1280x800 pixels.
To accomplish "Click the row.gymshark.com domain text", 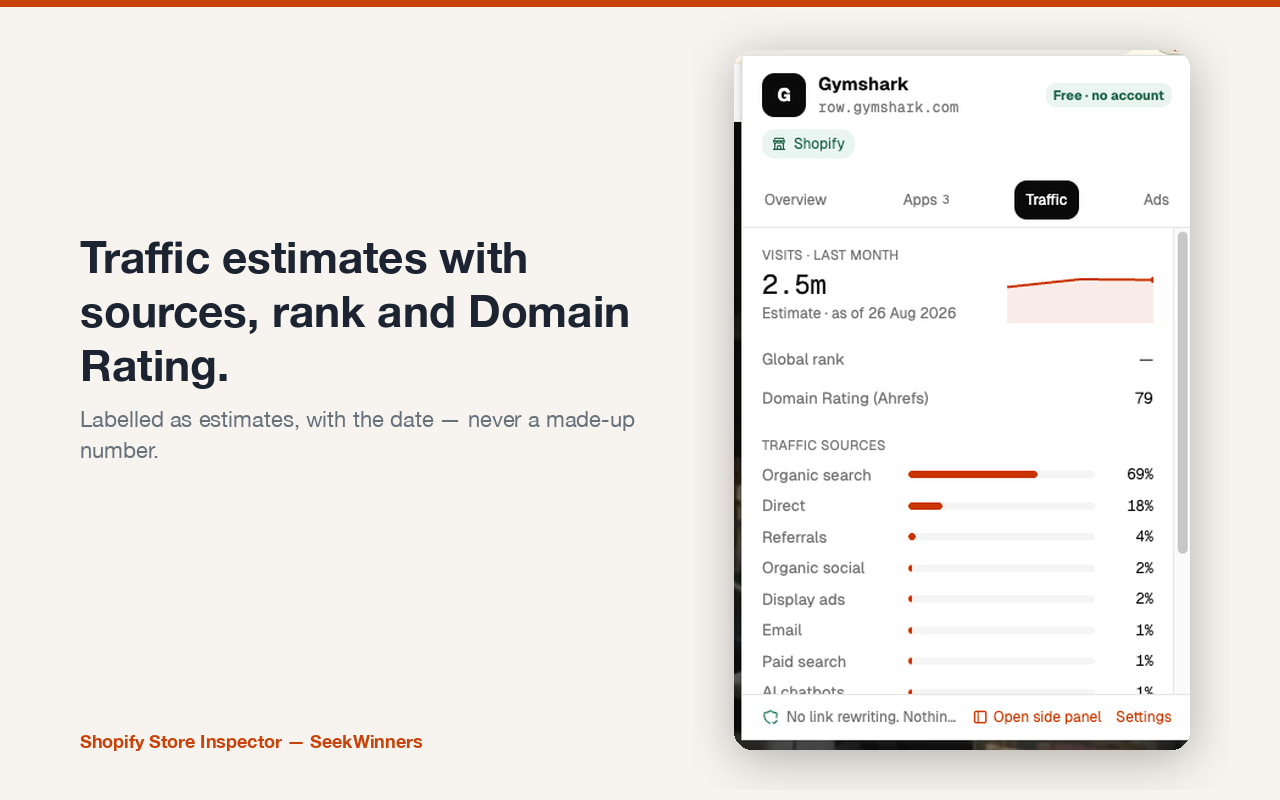I will pos(888,107).
